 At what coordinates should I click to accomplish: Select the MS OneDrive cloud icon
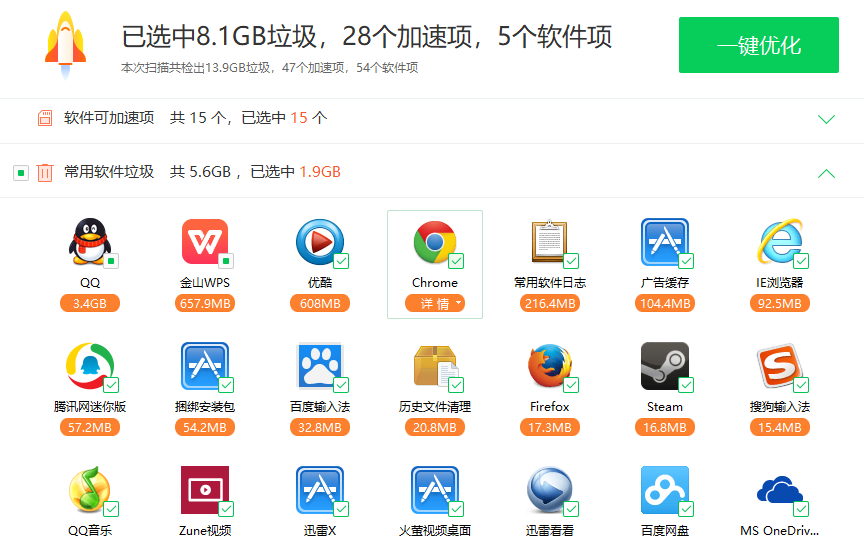tap(780, 489)
